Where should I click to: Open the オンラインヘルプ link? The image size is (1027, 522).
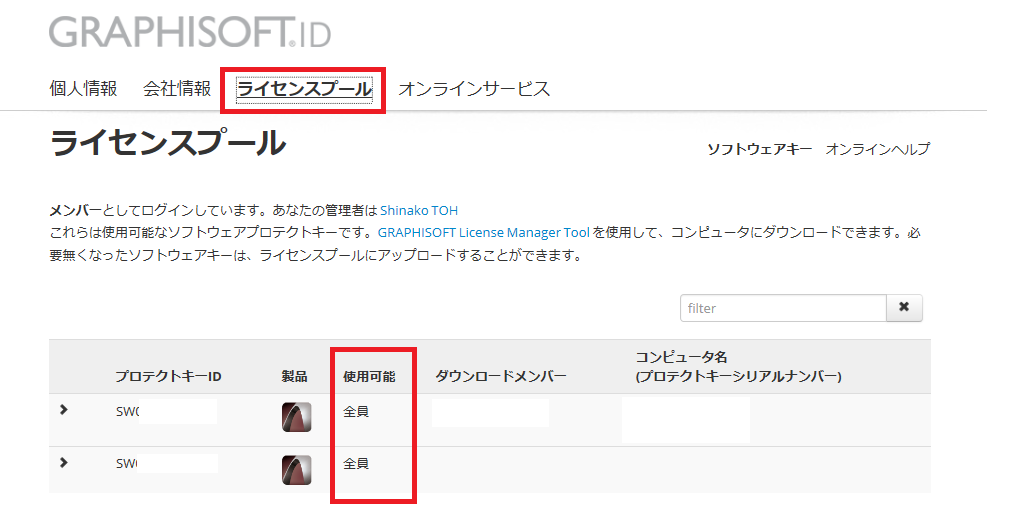click(x=877, y=149)
